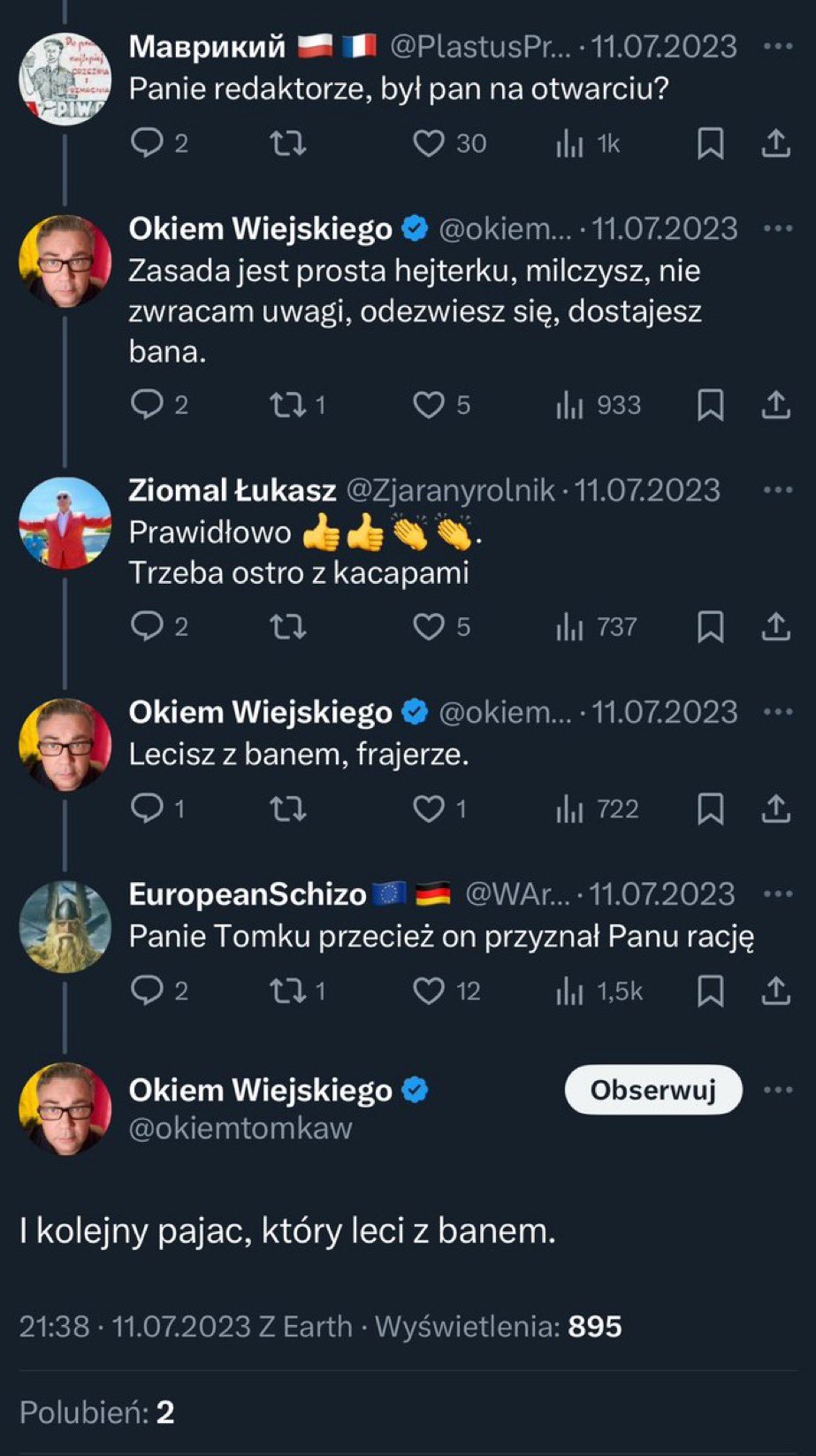Viewport: 816px width, 1456px height.
Task: Like Ziomal Łukasz's 'Prawidłowo' tweet
Action: coord(430,627)
